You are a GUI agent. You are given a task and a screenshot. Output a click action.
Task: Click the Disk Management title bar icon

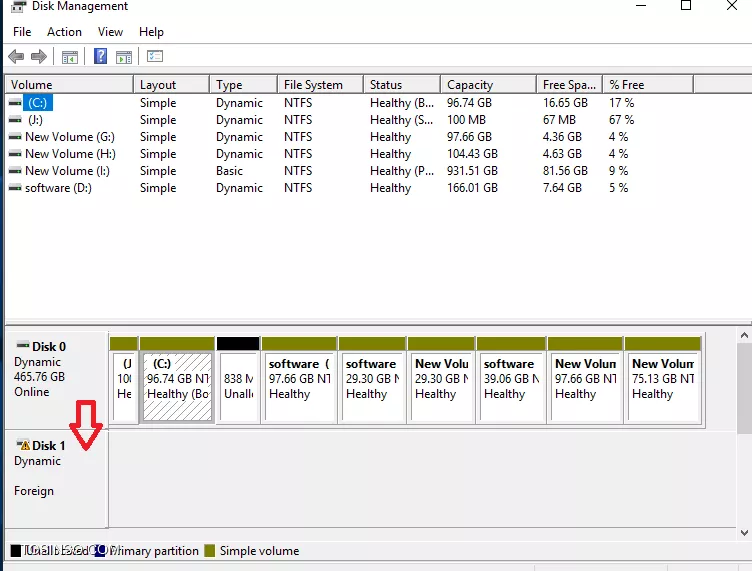click(x=18, y=6)
